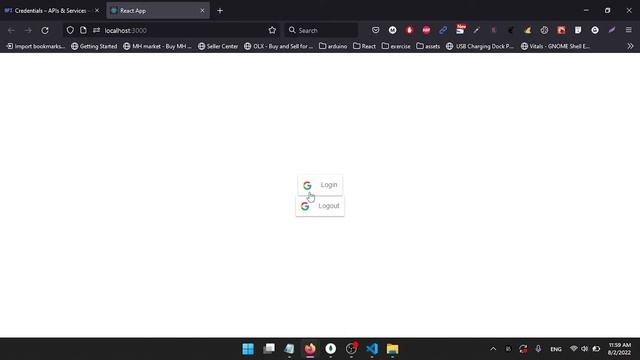
Task: Open the purple feather extension
Action: pyautogui.click(x=612, y=30)
